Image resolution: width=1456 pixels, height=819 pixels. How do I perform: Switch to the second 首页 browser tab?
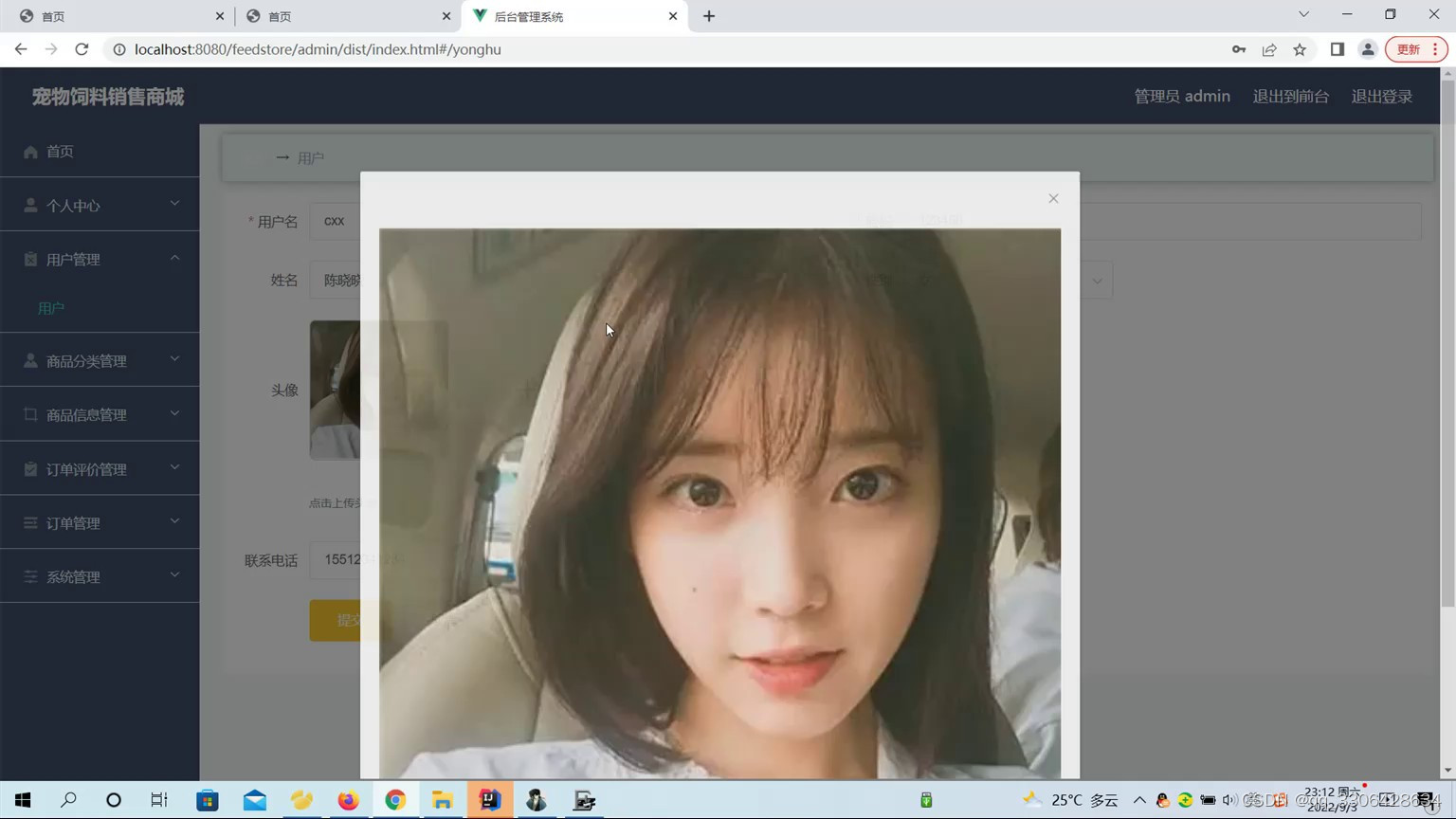tap(347, 16)
